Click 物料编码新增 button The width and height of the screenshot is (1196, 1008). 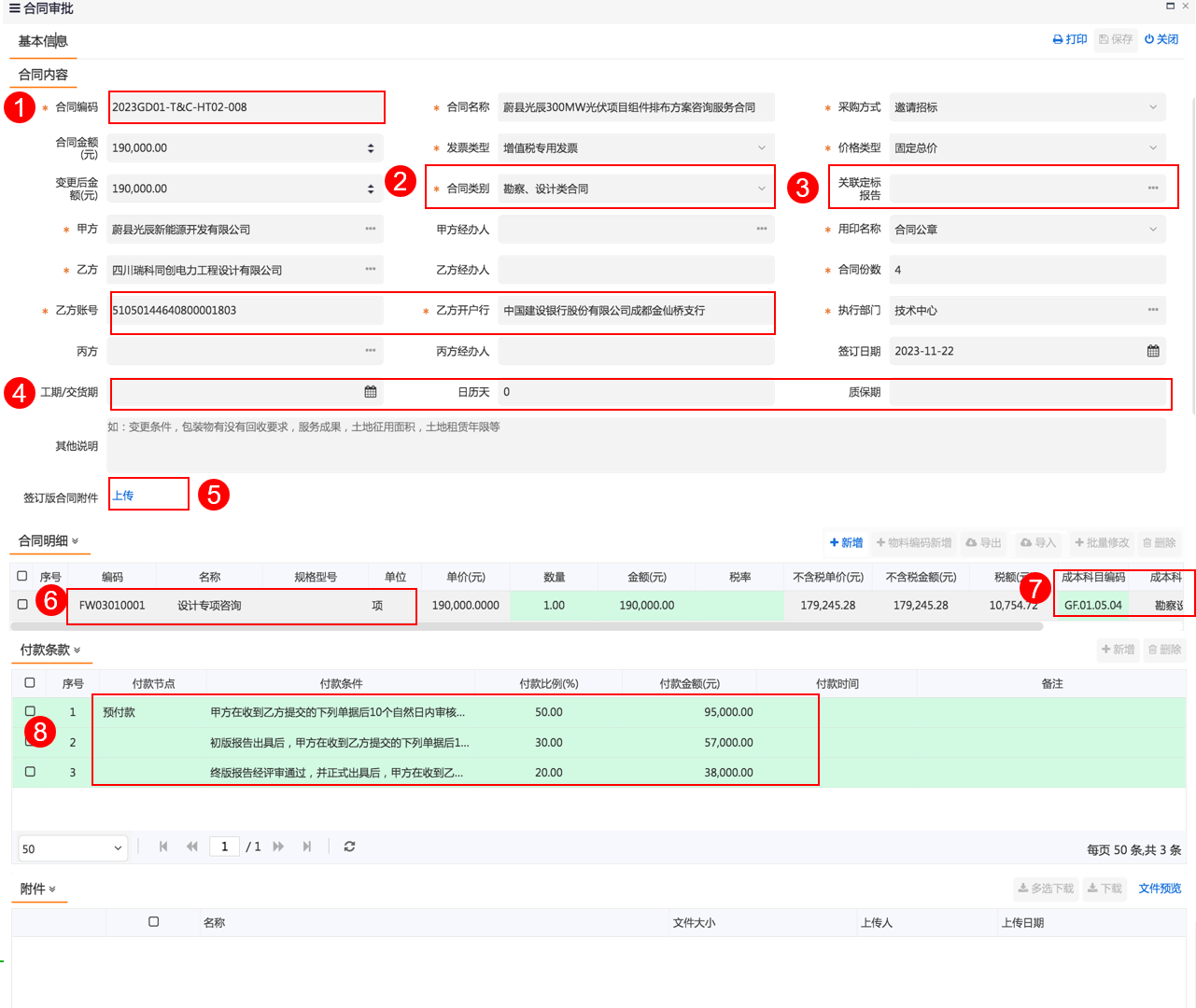pyautogui.click(x=914, y=542)
